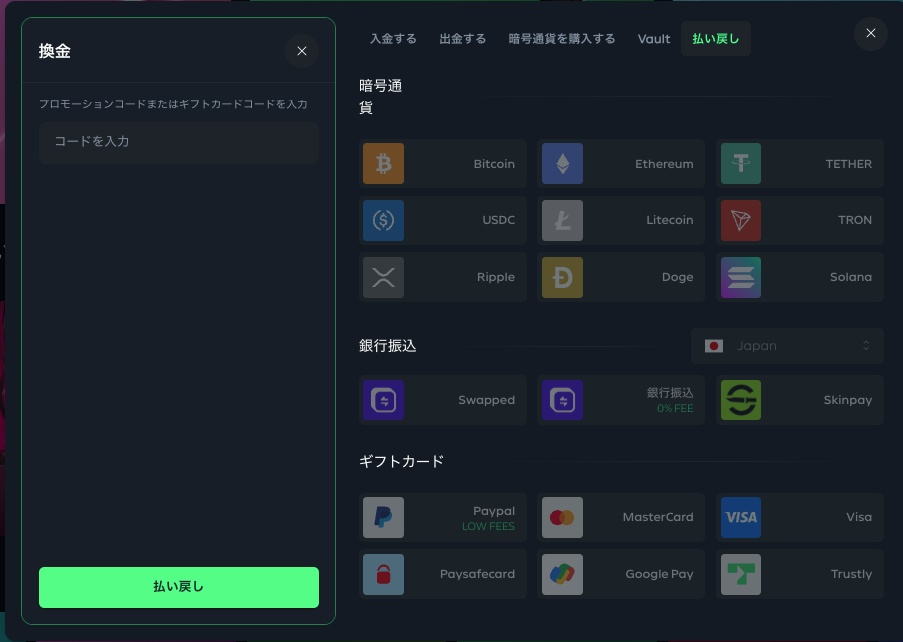Choose the Swapped label
This screenshot has width=903, height=642.
486,400
